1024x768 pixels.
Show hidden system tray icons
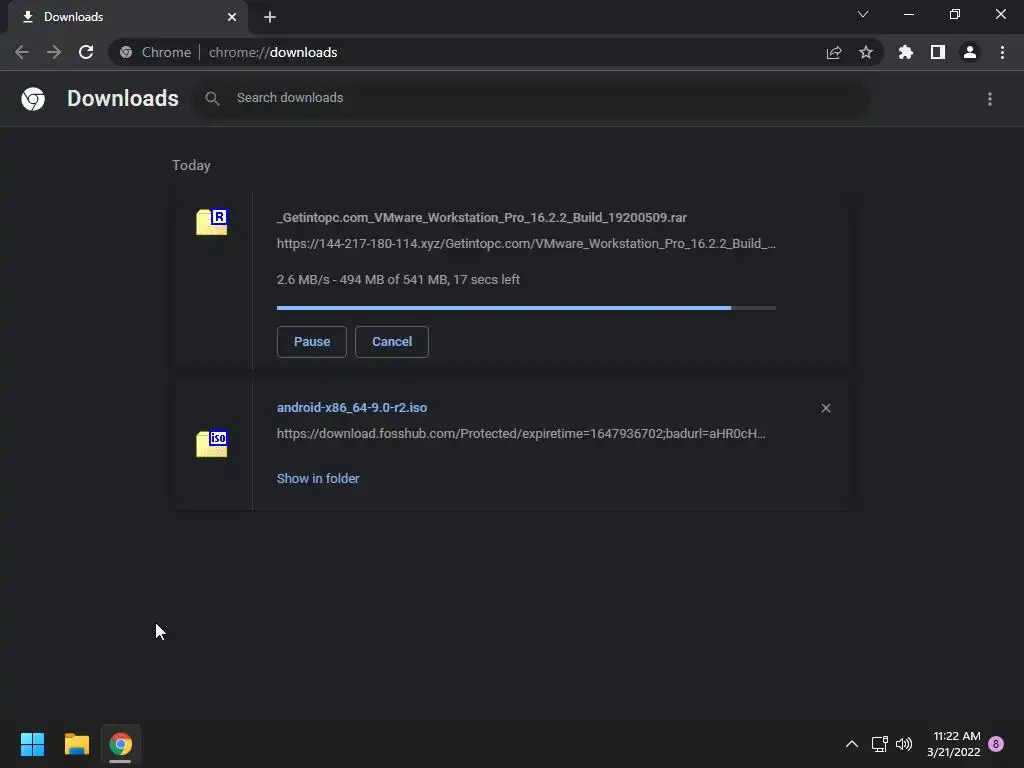tap(852, 744)
